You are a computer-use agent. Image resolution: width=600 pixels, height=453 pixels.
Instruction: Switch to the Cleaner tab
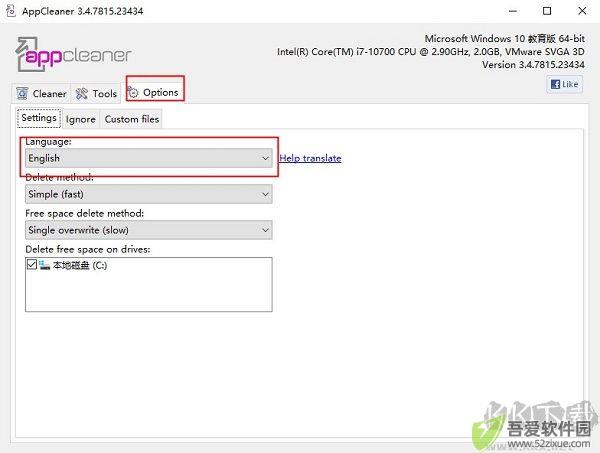(41, 93)
